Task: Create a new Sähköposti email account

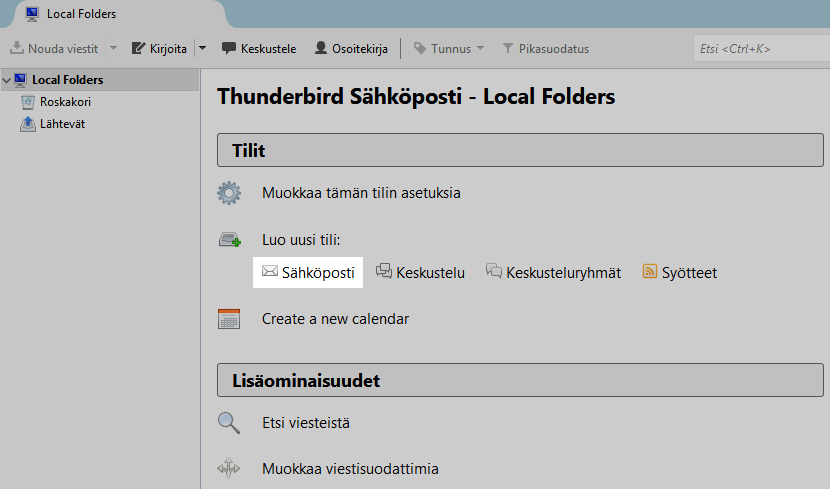Action: 308,273
